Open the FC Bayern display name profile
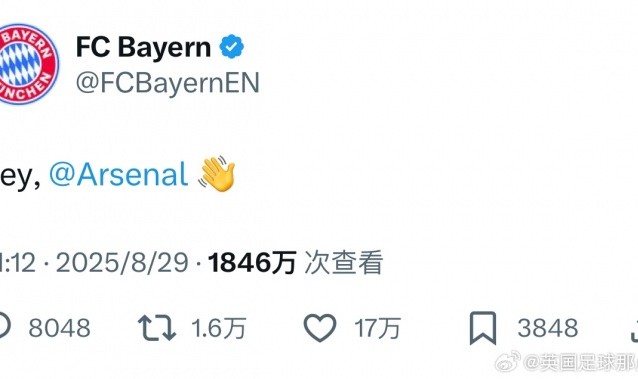The width and height of the screenshot is (638, 379). (x=143, y=47)
